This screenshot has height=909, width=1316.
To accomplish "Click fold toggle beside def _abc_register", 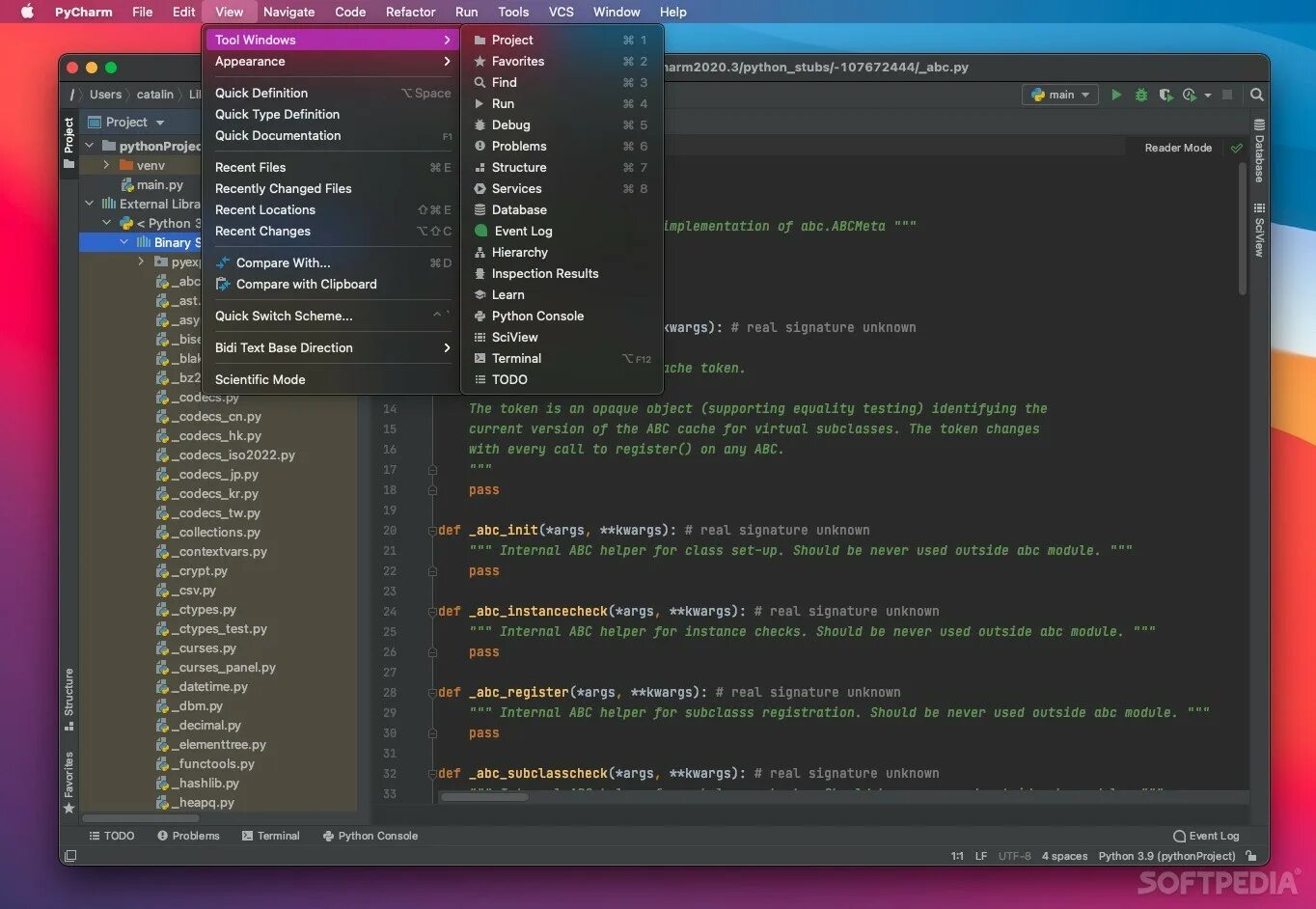I will (432, 693).
